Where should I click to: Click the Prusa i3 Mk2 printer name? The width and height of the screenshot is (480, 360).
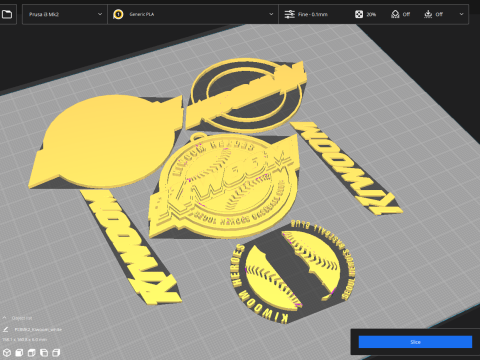[x=44, y=14]
